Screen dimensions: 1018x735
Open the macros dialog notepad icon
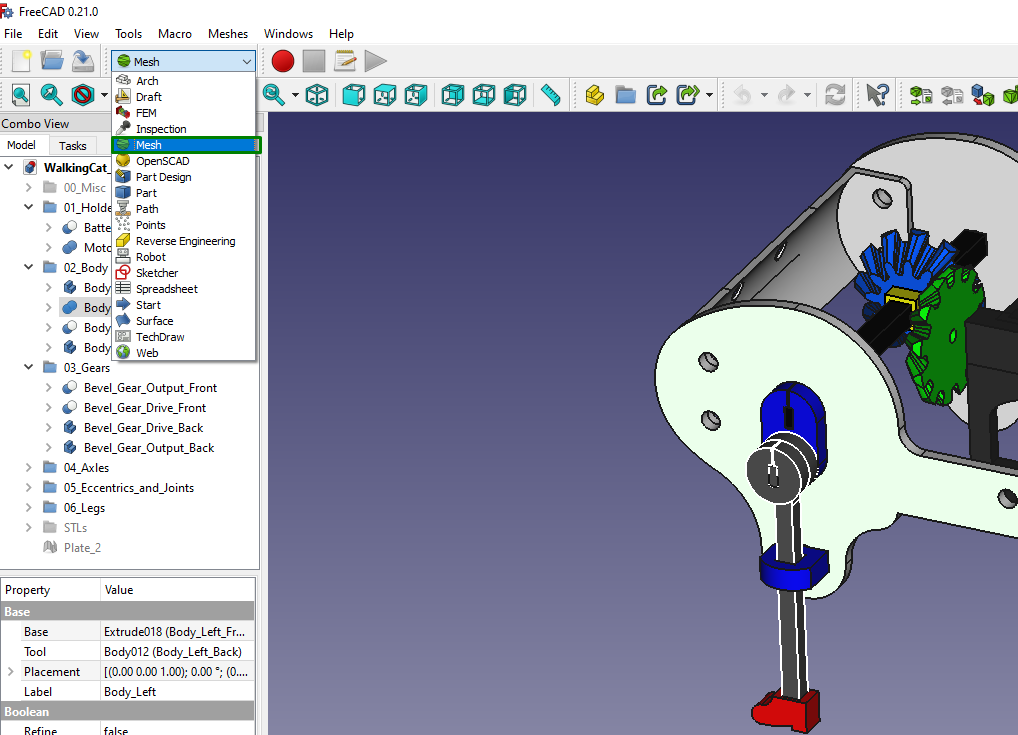pos(345,61)
